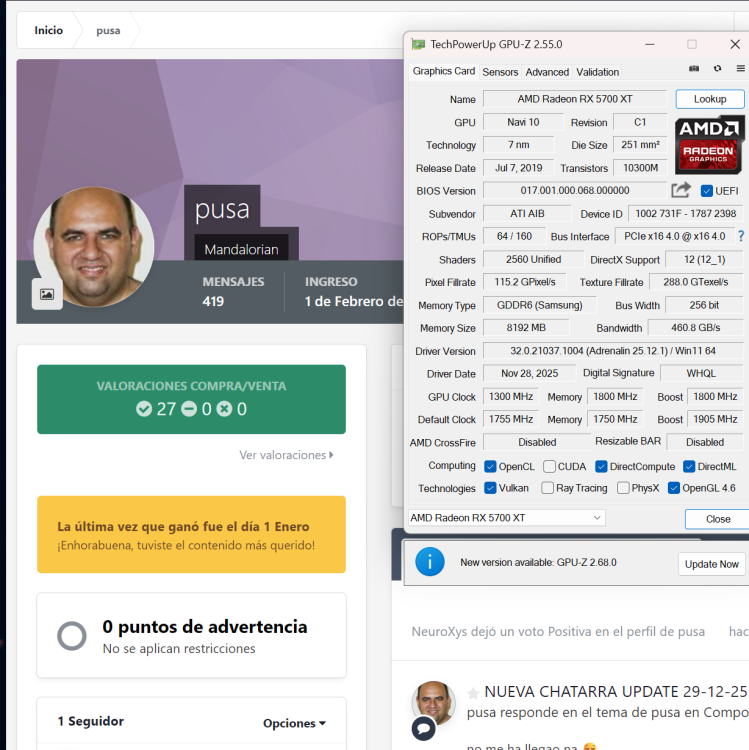Click 'pusa responde en el tema' text
The height and width of the screenshot is (750, 749).
coord(607,713)
